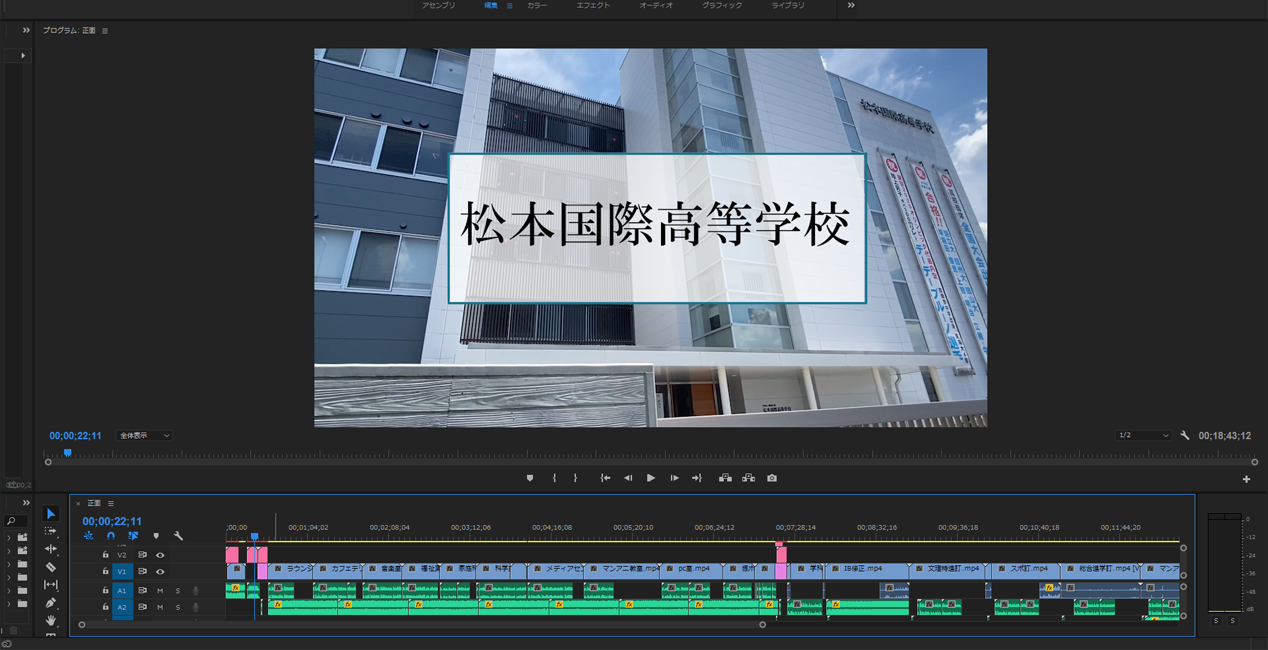Viewport: 1268px width, 650px height.
Task: Select the IB修正.mp4 clip in timeline
Action: point(866,569)
